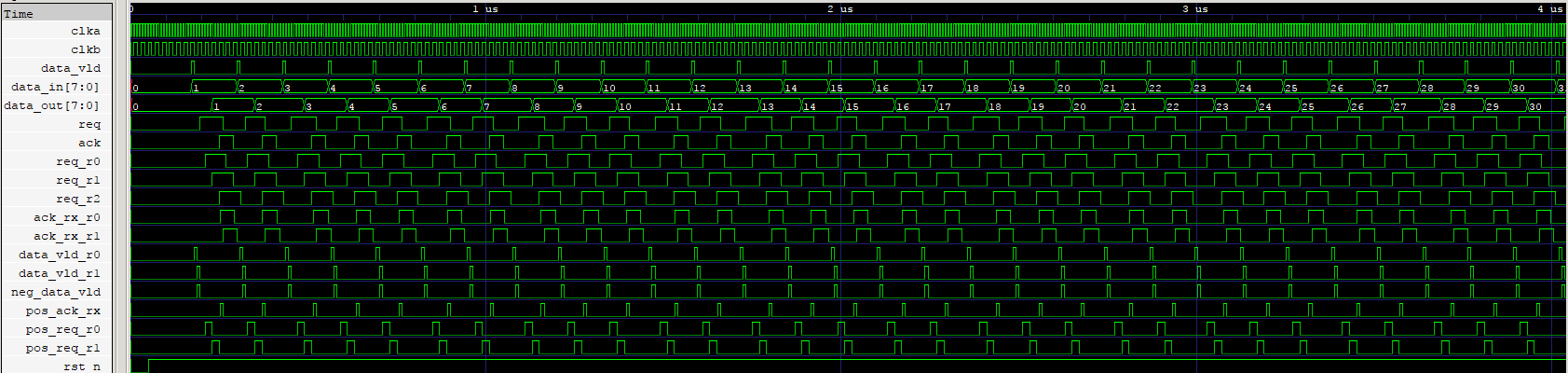Select the ack signal label
1568x373 pixels.
click(89, 143)
